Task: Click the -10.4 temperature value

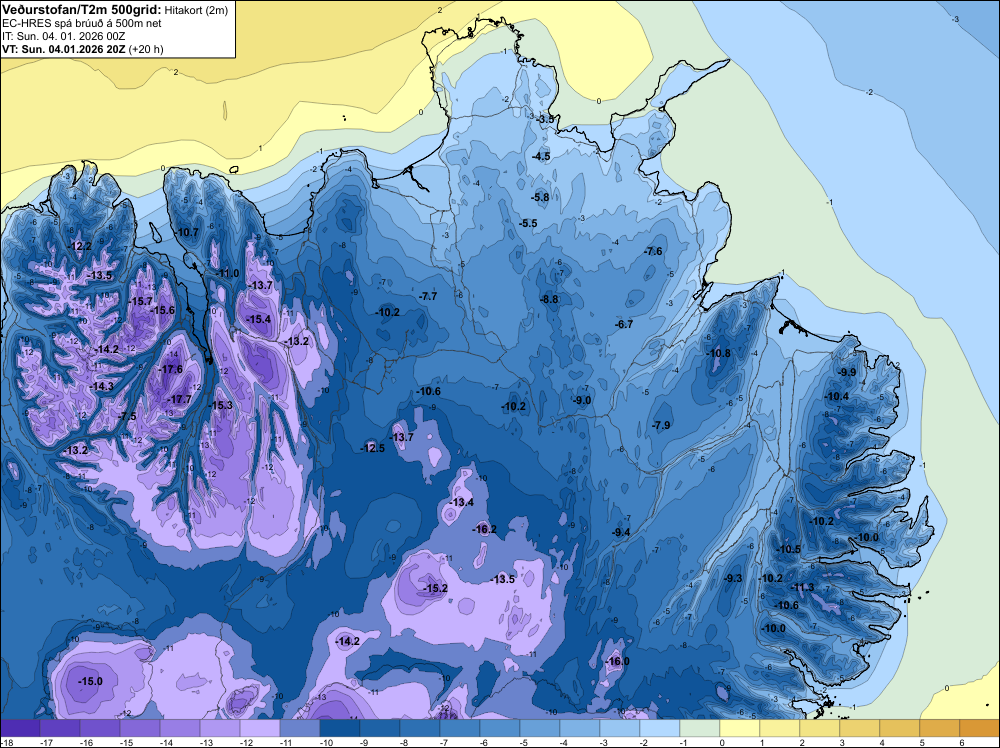Action: [x=837, y=396]
